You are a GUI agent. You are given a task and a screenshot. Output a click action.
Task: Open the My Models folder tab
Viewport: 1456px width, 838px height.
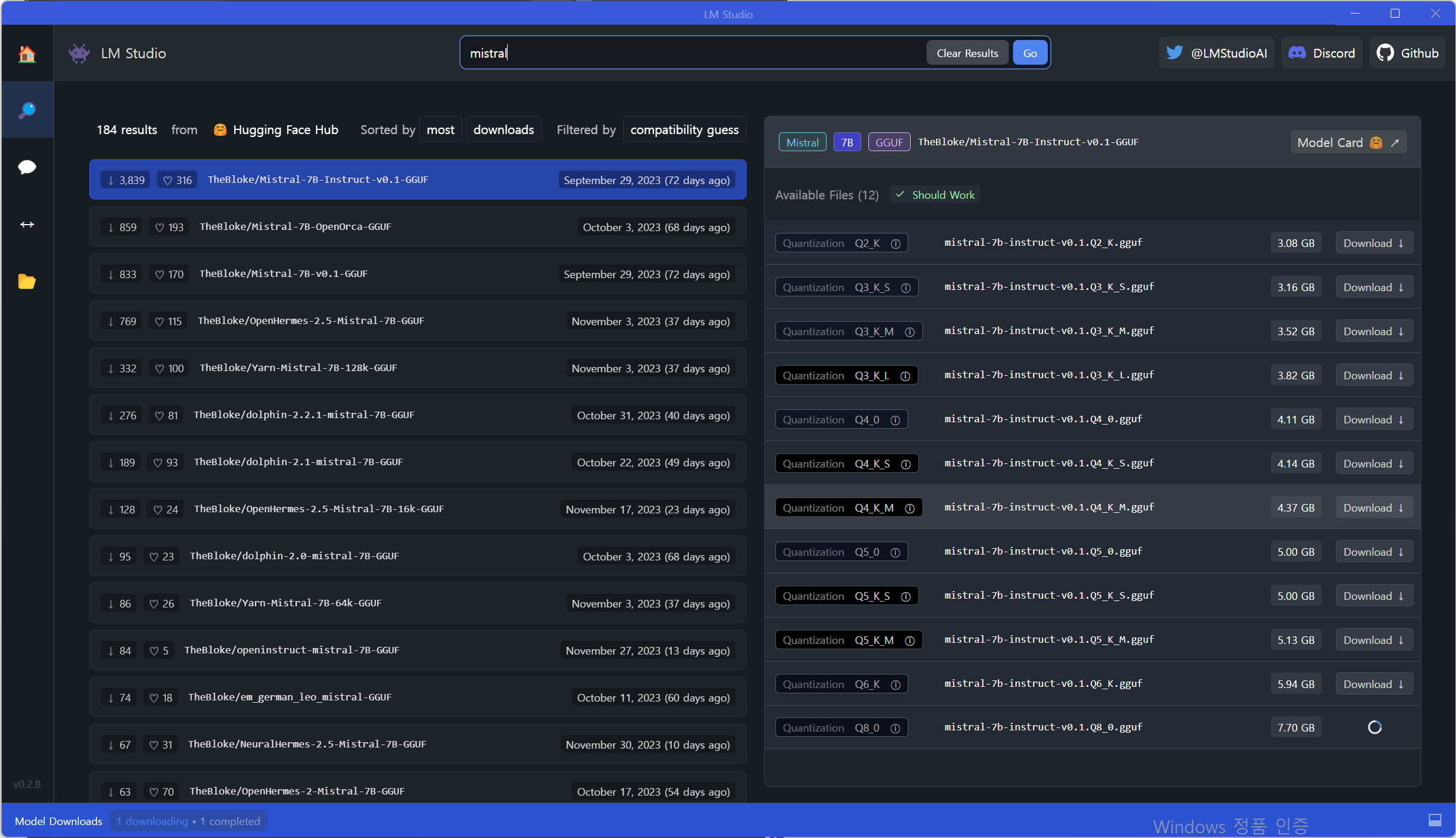27,281
